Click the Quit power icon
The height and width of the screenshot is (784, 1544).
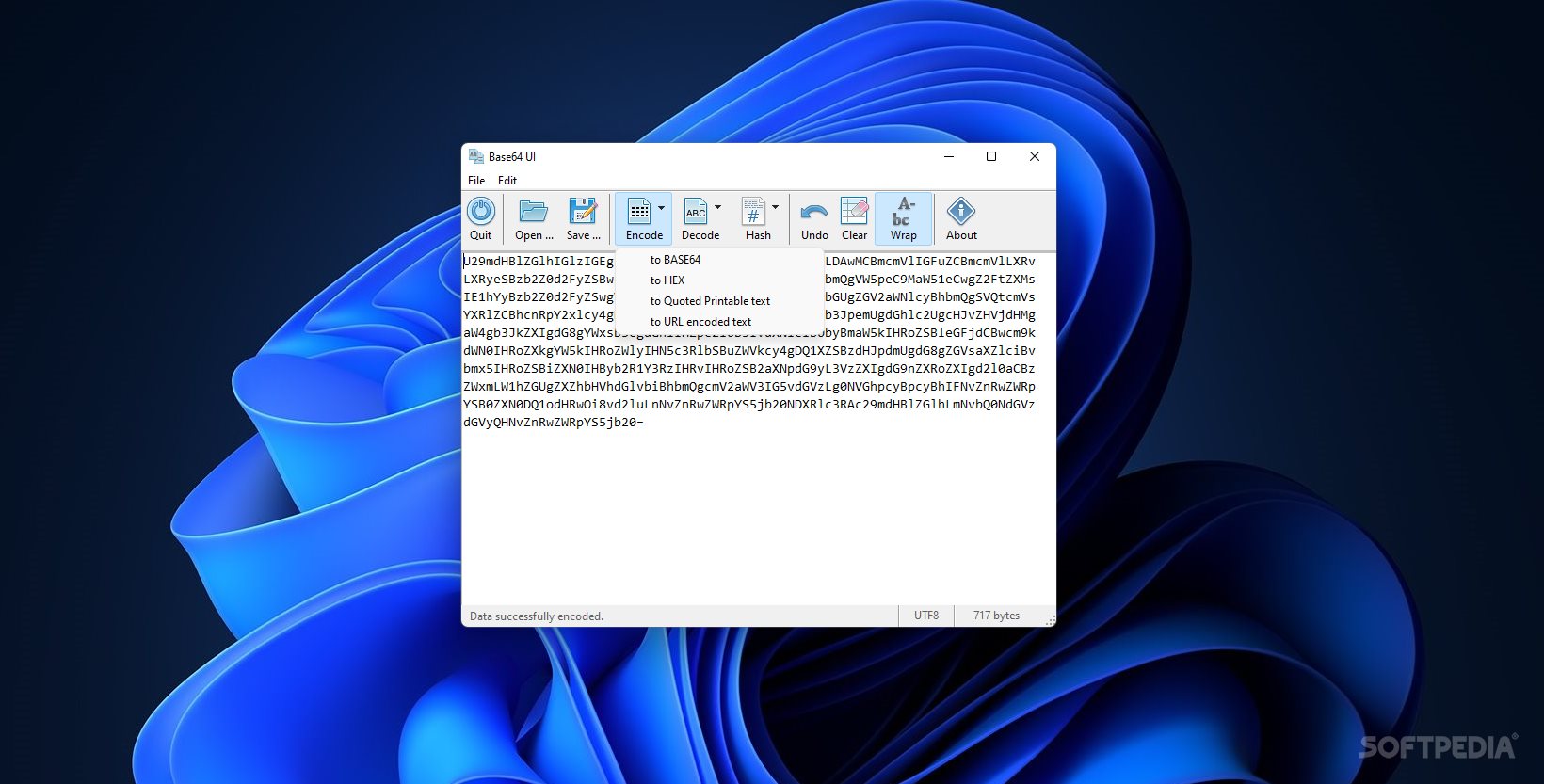click(x=481, y=212)
